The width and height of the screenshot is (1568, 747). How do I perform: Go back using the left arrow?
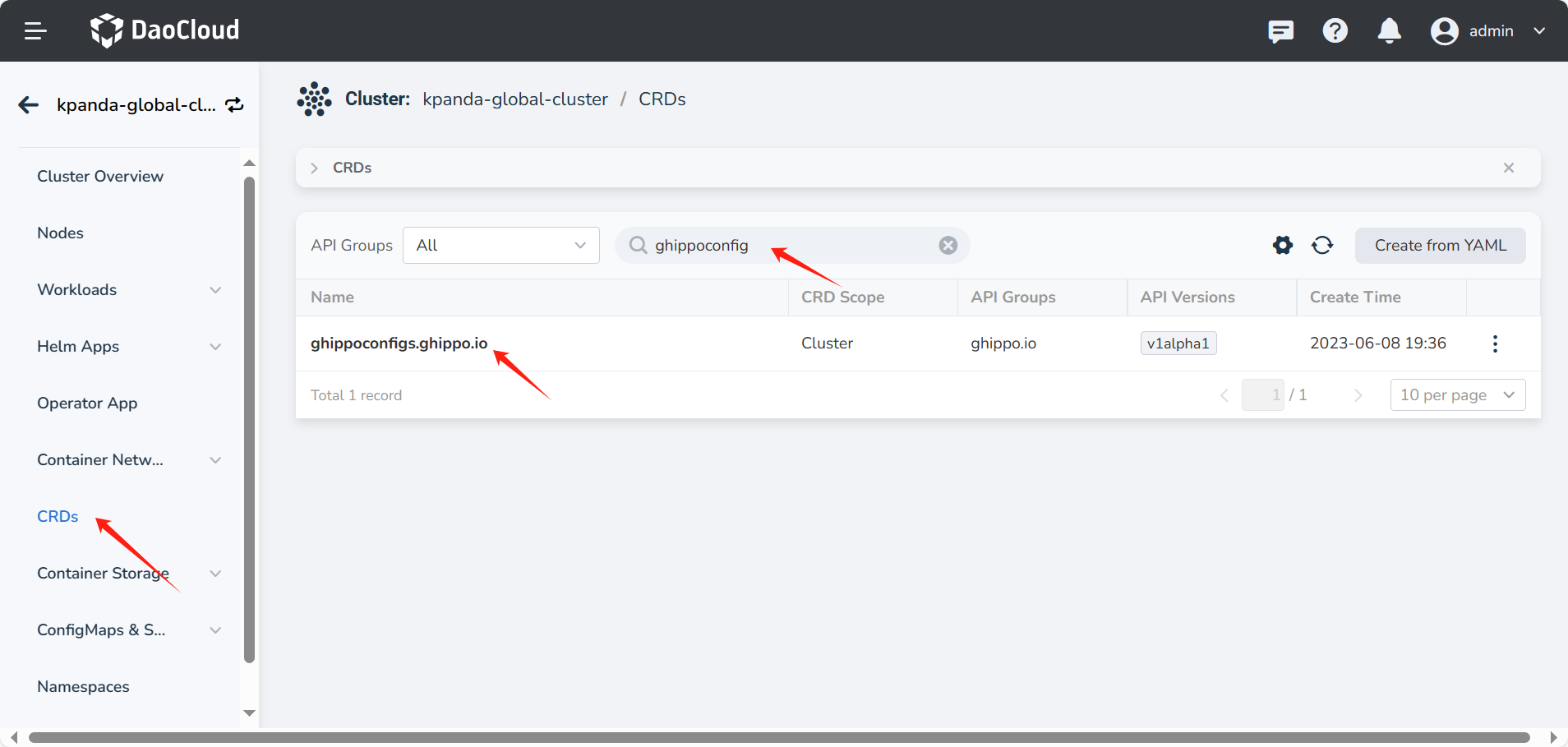(29, 105)
